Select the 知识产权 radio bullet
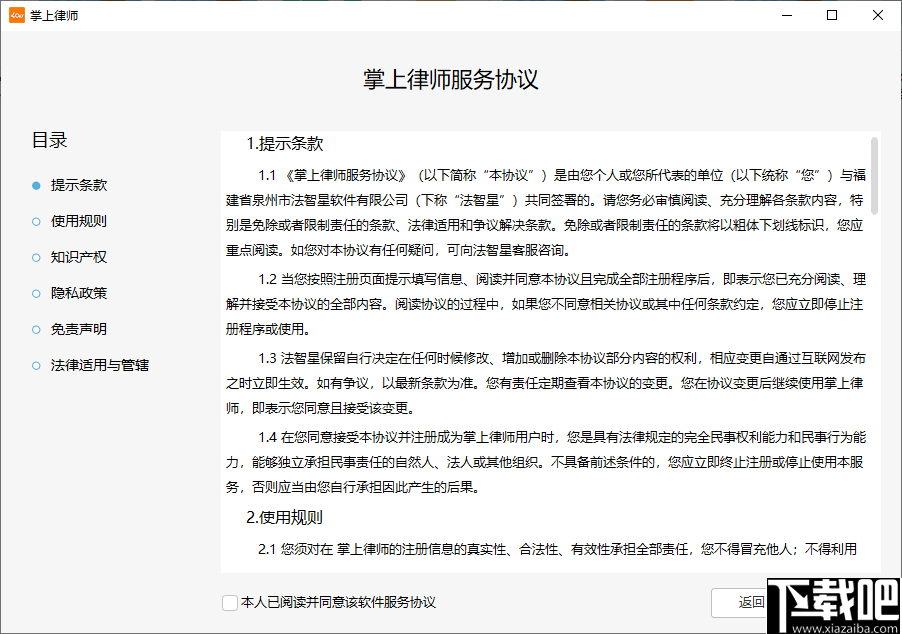Image resolution: width=902 pixels, height=634 pixels. [x=34, y=257]
